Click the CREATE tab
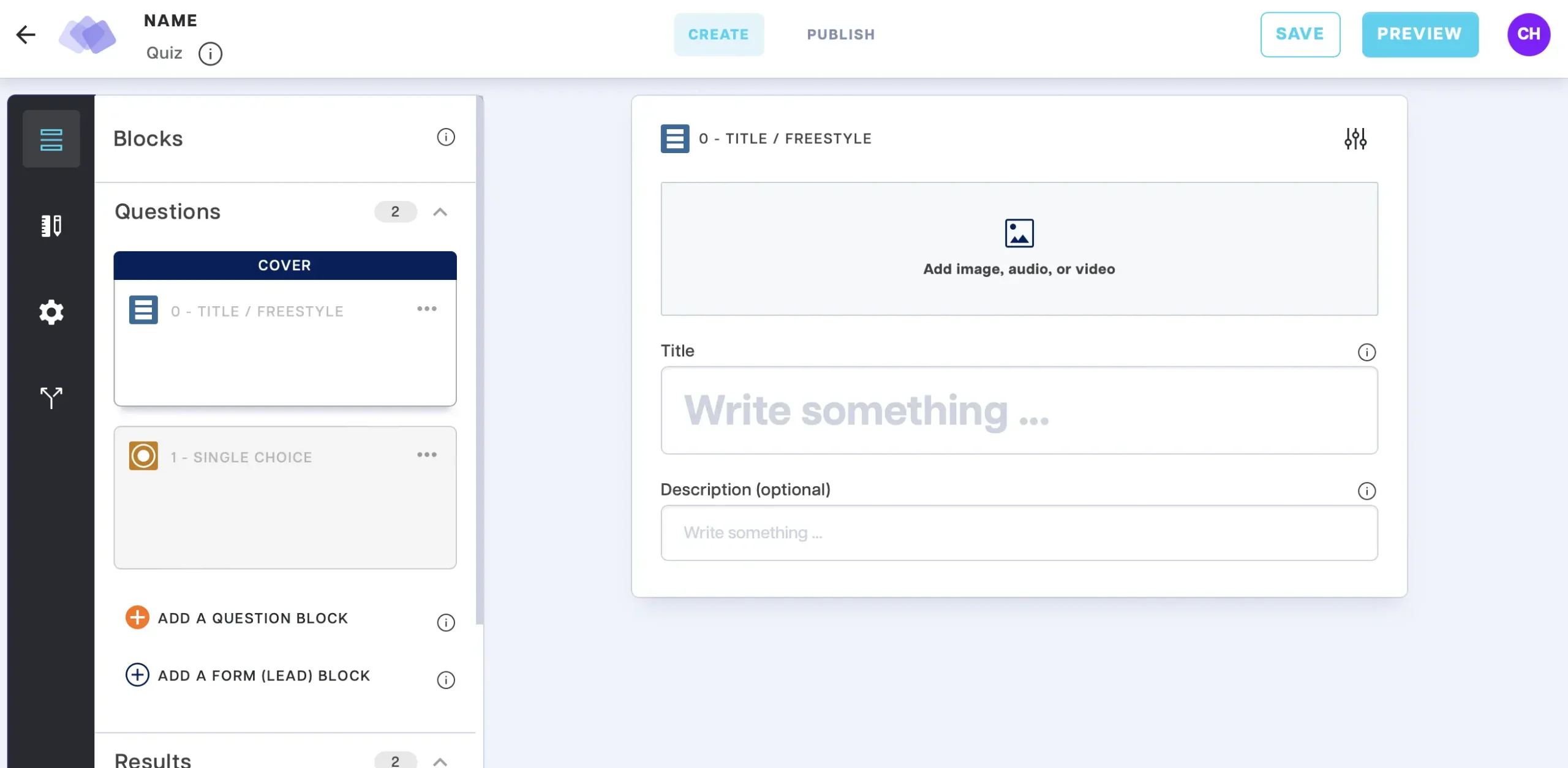The width and height of the screenshot is (1568, 768). [x=718, y=34]
